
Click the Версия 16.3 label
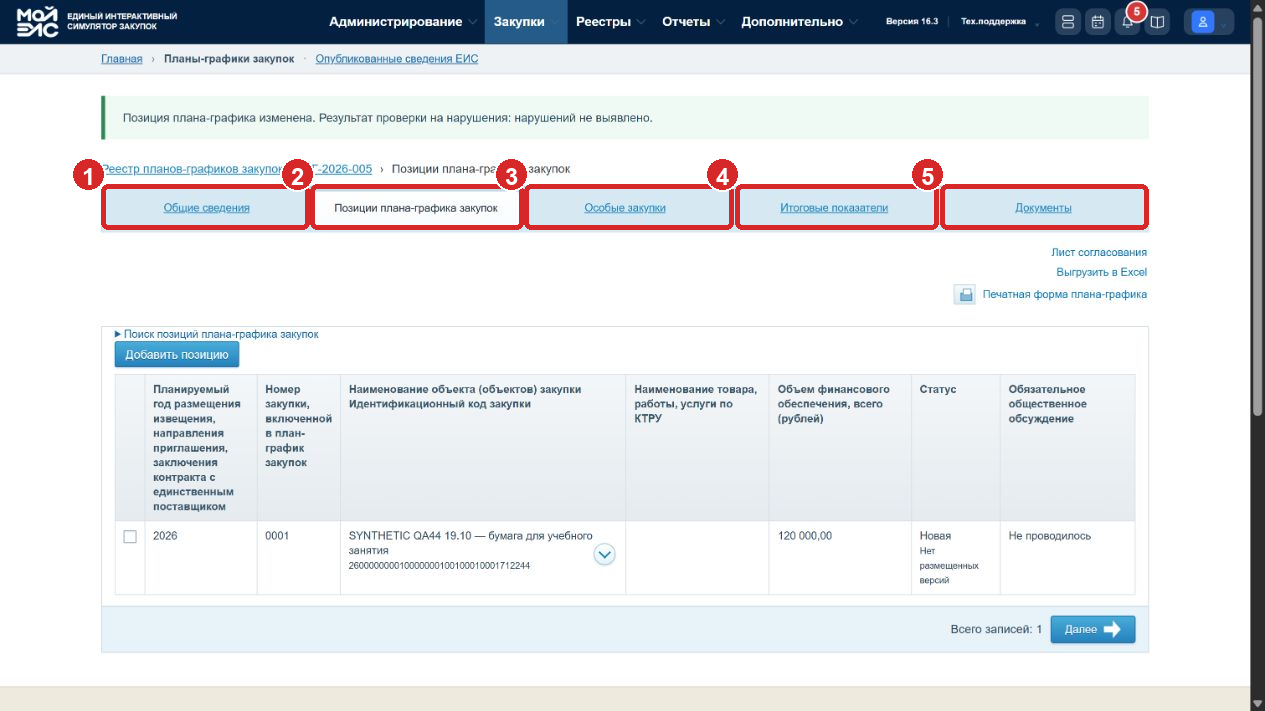[912, 21]
